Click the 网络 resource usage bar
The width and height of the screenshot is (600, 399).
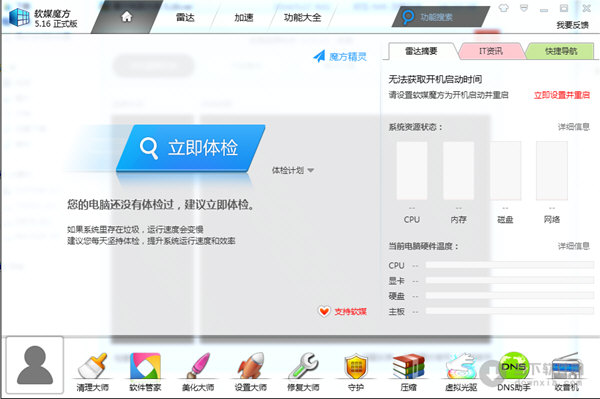552,171
